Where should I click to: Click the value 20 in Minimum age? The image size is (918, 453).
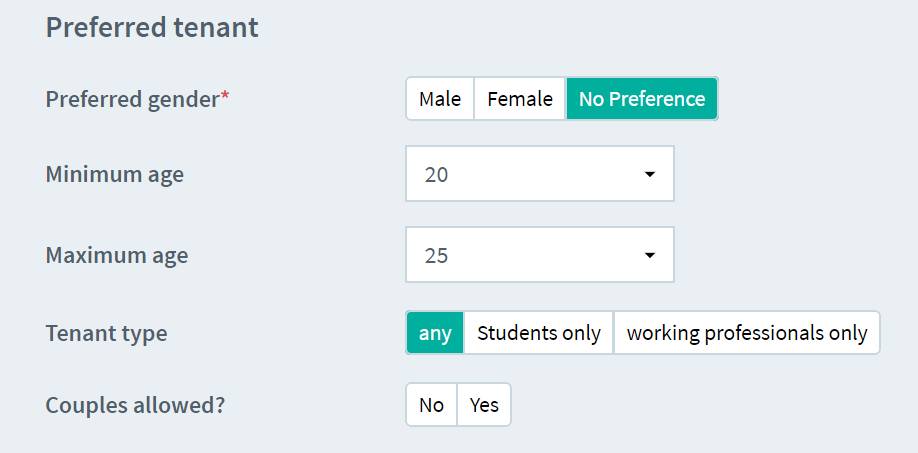436,174
